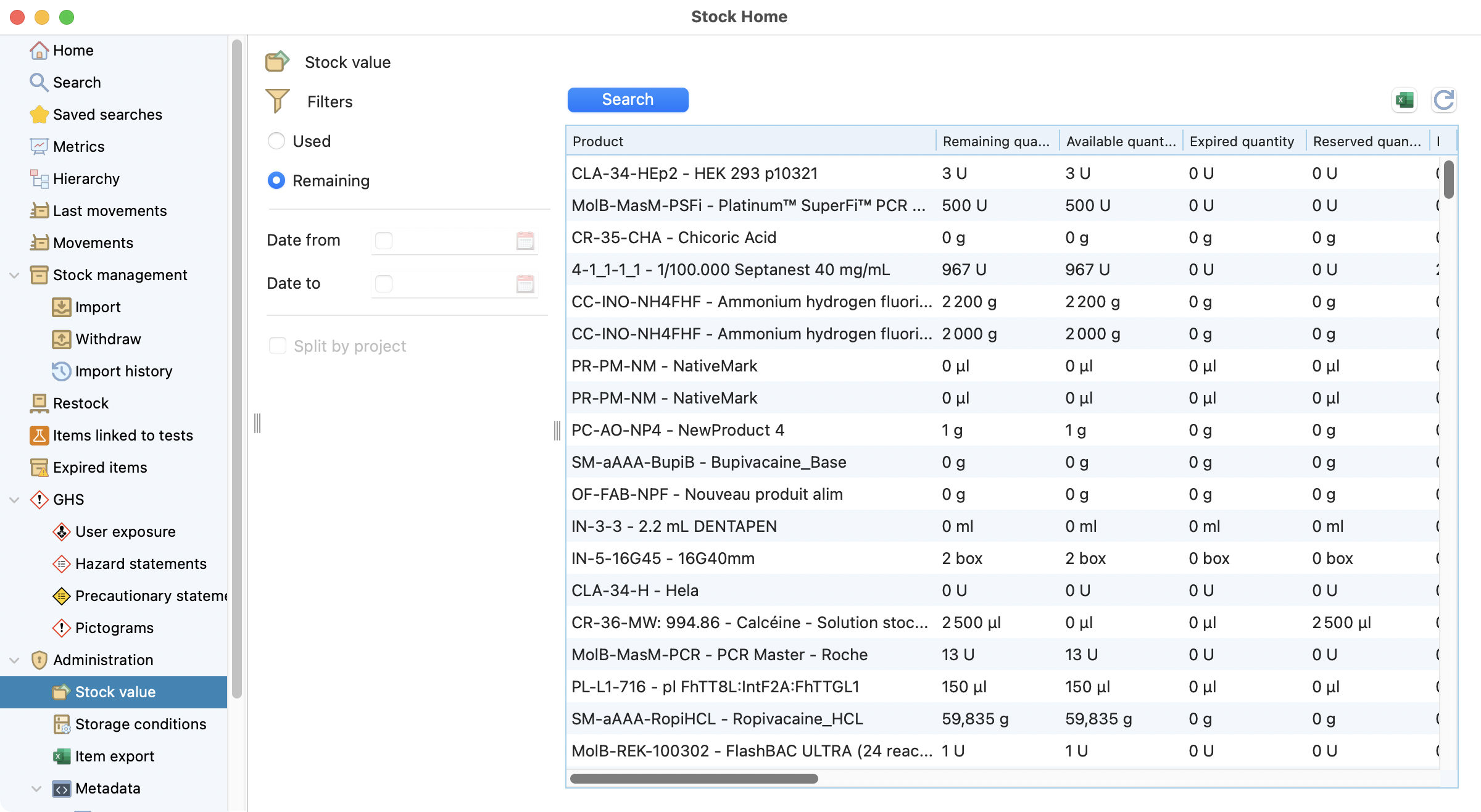Image resolution: width=1481 pixels, height=812 pixels.
Task: Click the table's horizontal scrollbar
Action: pos(694,779)
